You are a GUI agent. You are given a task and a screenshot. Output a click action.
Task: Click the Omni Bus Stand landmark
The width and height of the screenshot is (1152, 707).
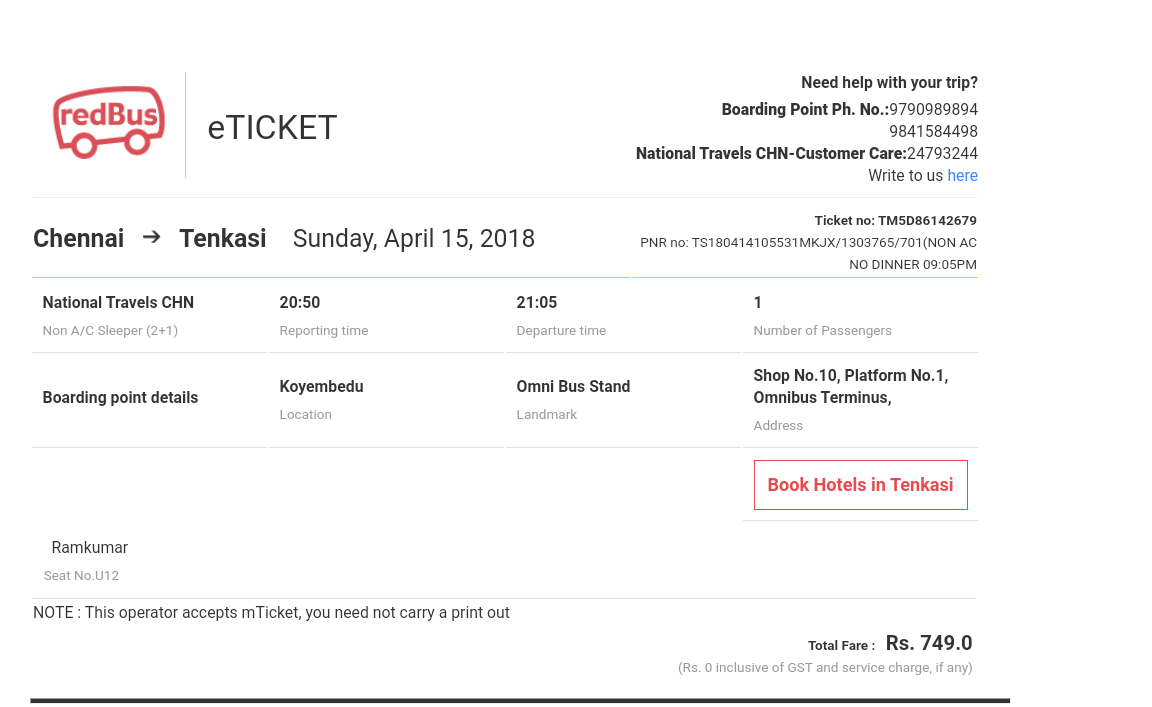click(573, 387)
